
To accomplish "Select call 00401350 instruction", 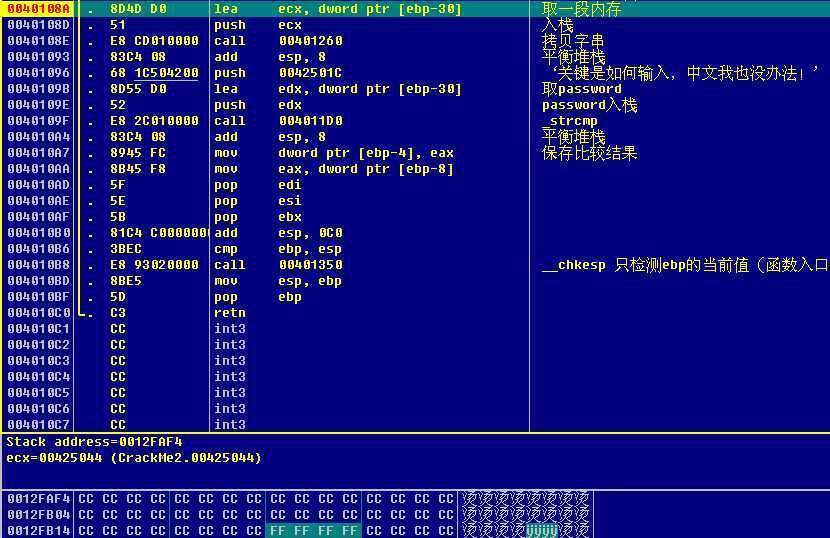I will 278,265.
